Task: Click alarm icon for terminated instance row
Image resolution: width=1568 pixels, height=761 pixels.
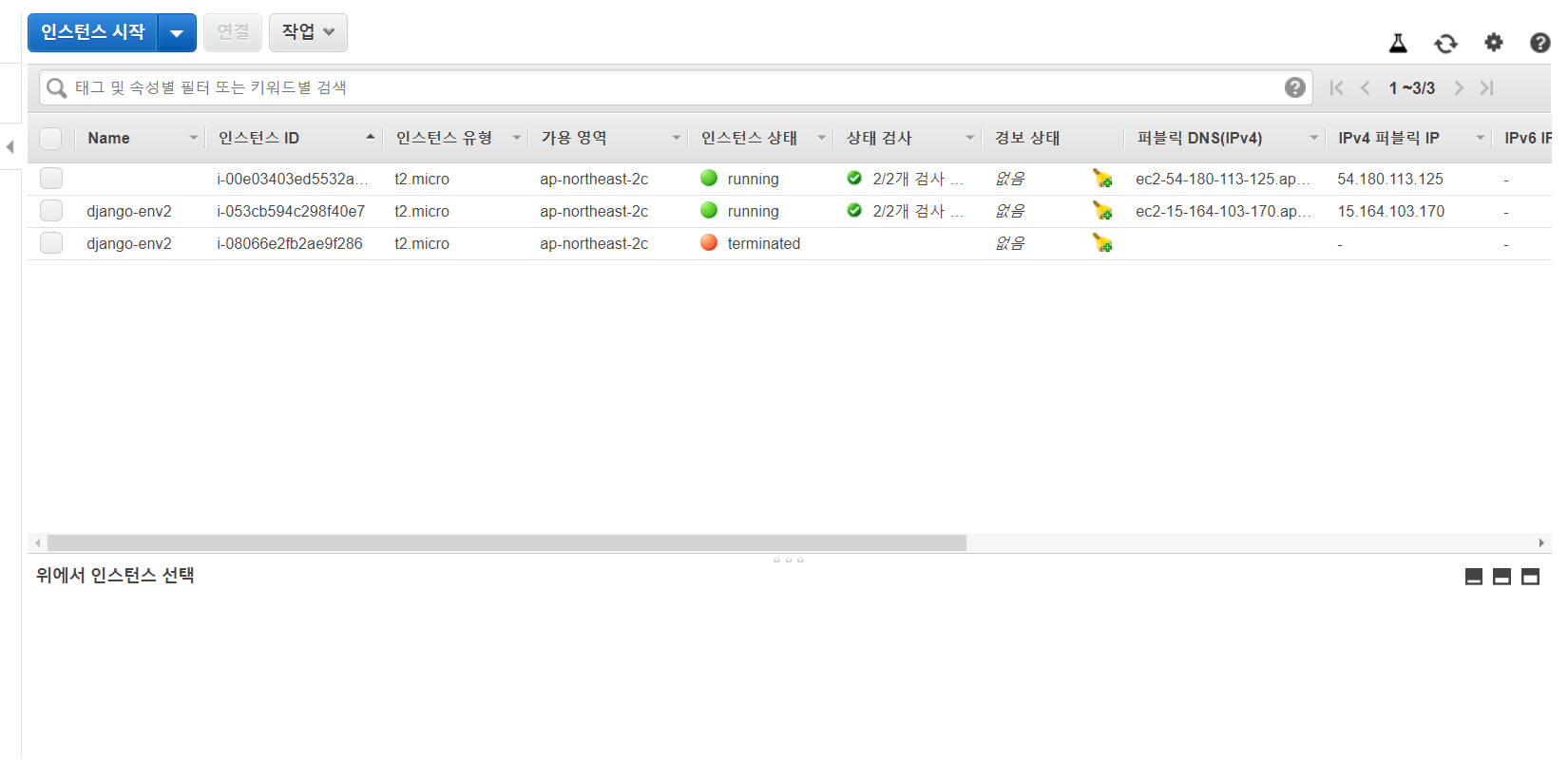Action: [1102, 243]
